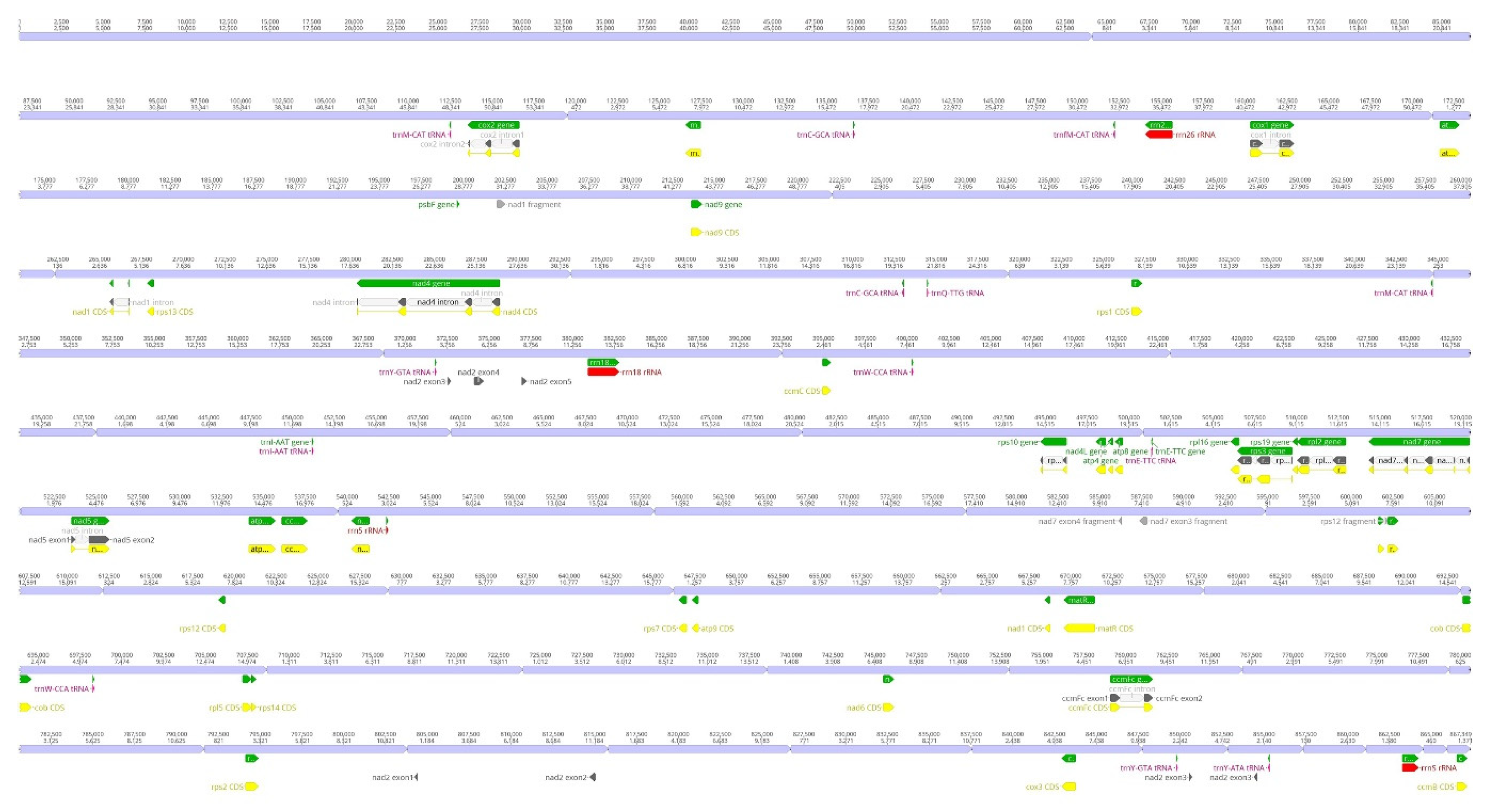Click the ccmC CDS yellow glyph
The height and width of the screenshot is (812, 1494).
[825, 391]
